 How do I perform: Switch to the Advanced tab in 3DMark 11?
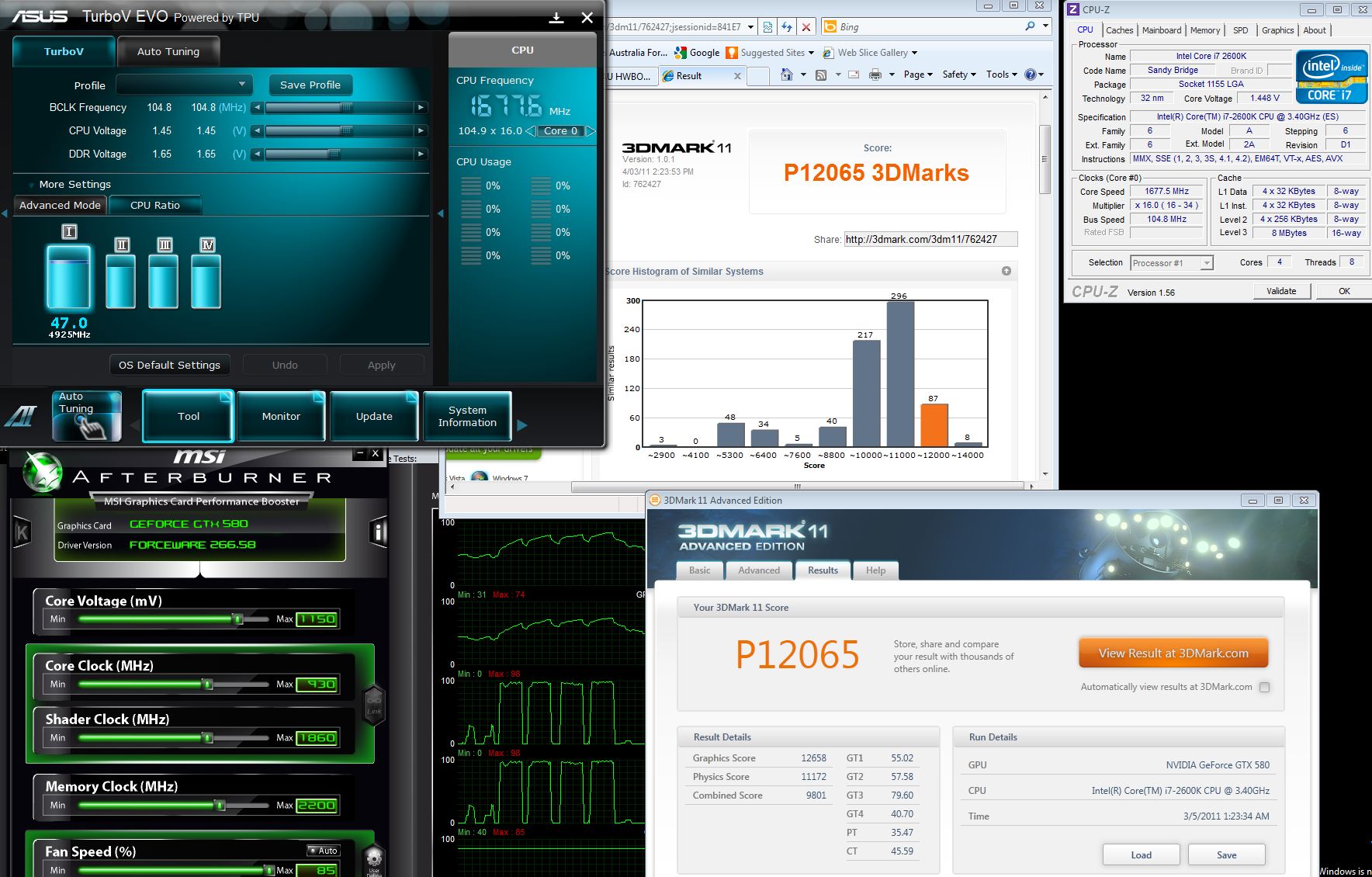759,570
